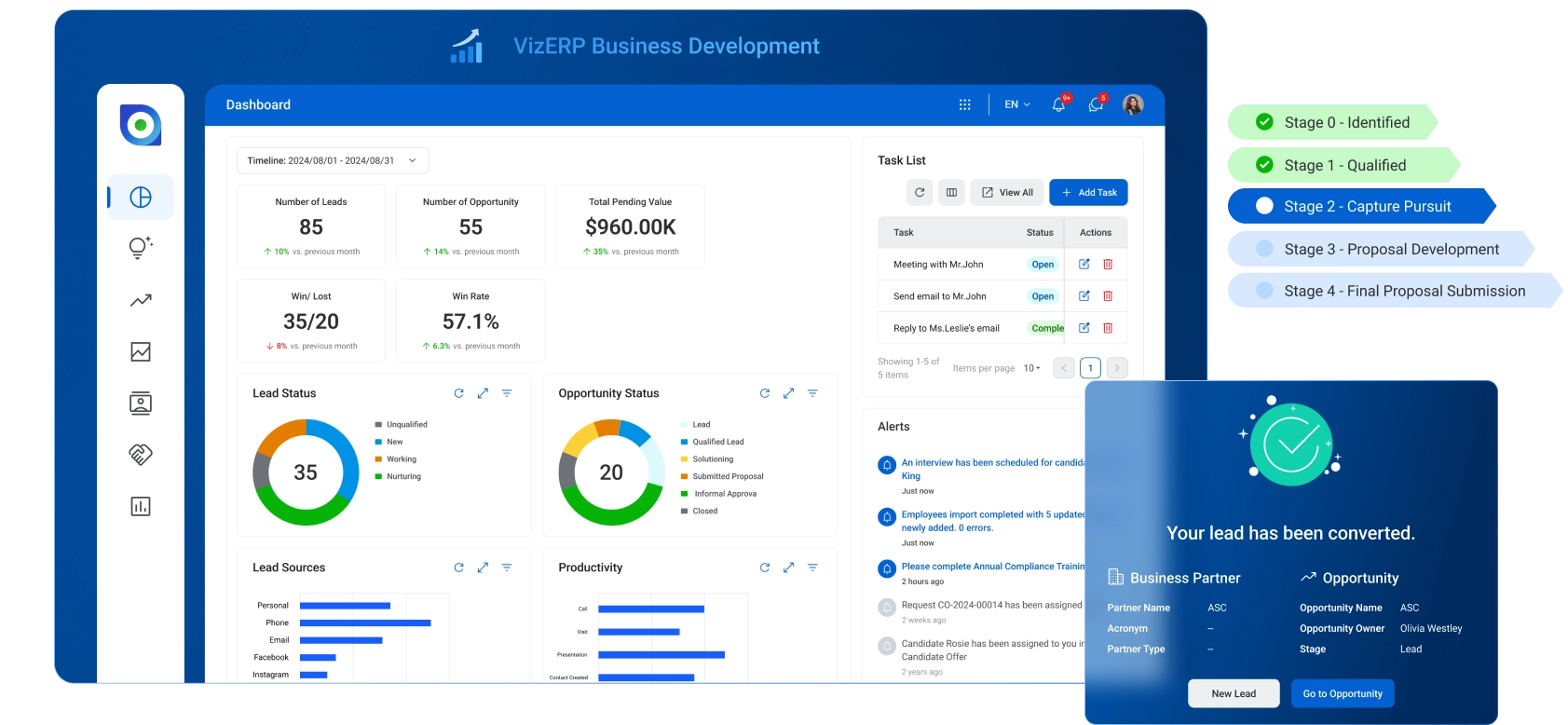1568x725 pixels.
Task: Refresh the Lead Sources chart
Action: [458, 568]
